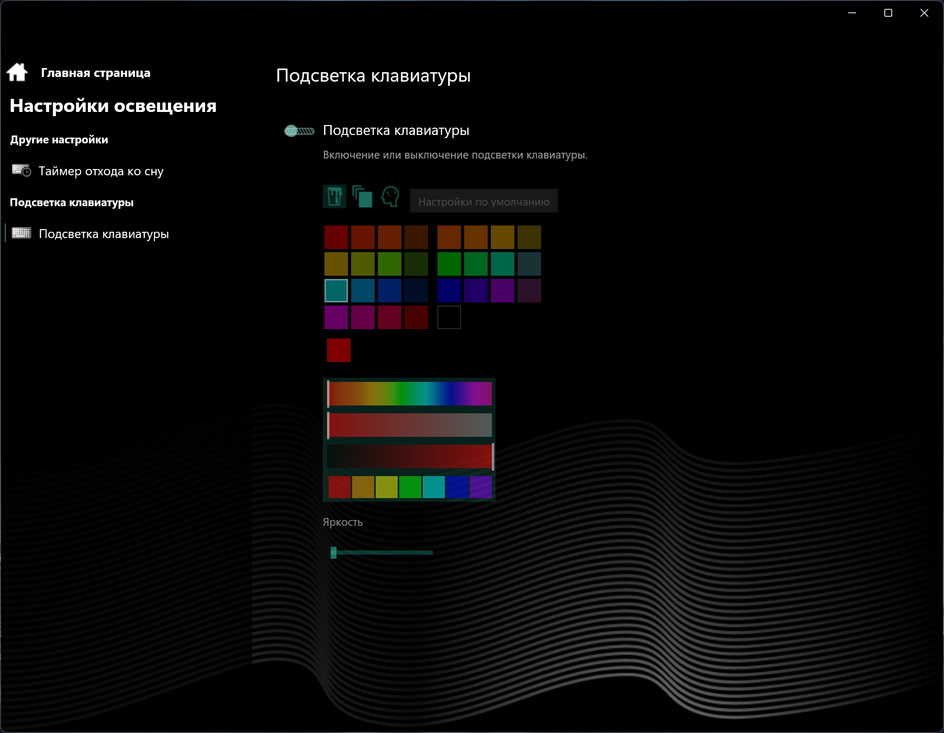Choose red in the picker's quick color row
Image resolution: width=944 pixels, height=733 pixels.
340,487
